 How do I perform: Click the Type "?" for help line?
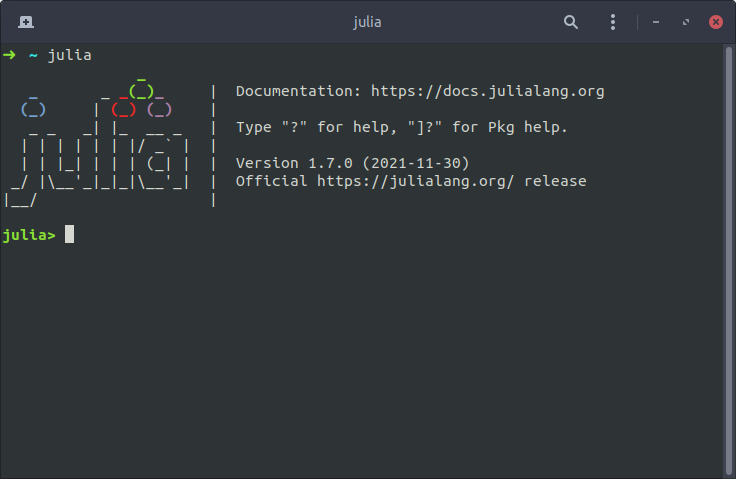(x=401, y=127)
